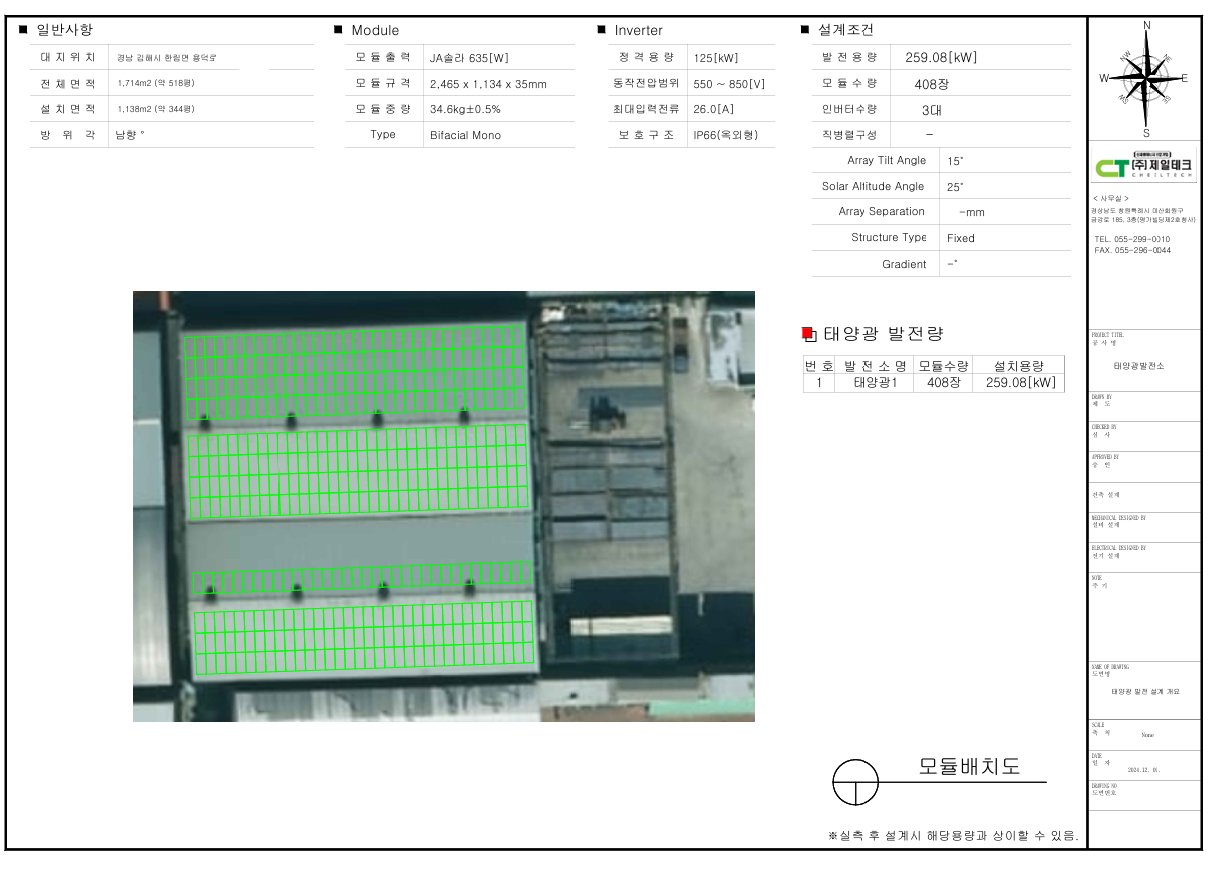Click the square bullet beside Module heading

coord(338,30)
